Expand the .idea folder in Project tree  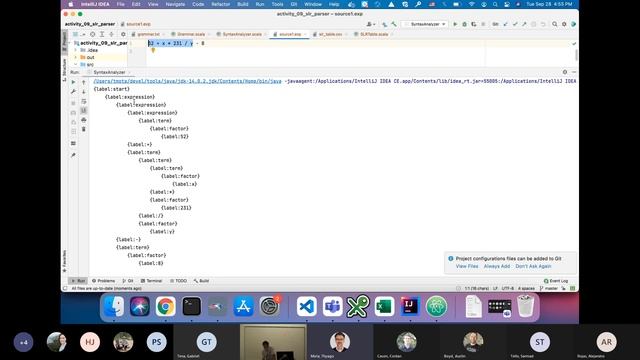pyautogui.click(x=76, y=50)
